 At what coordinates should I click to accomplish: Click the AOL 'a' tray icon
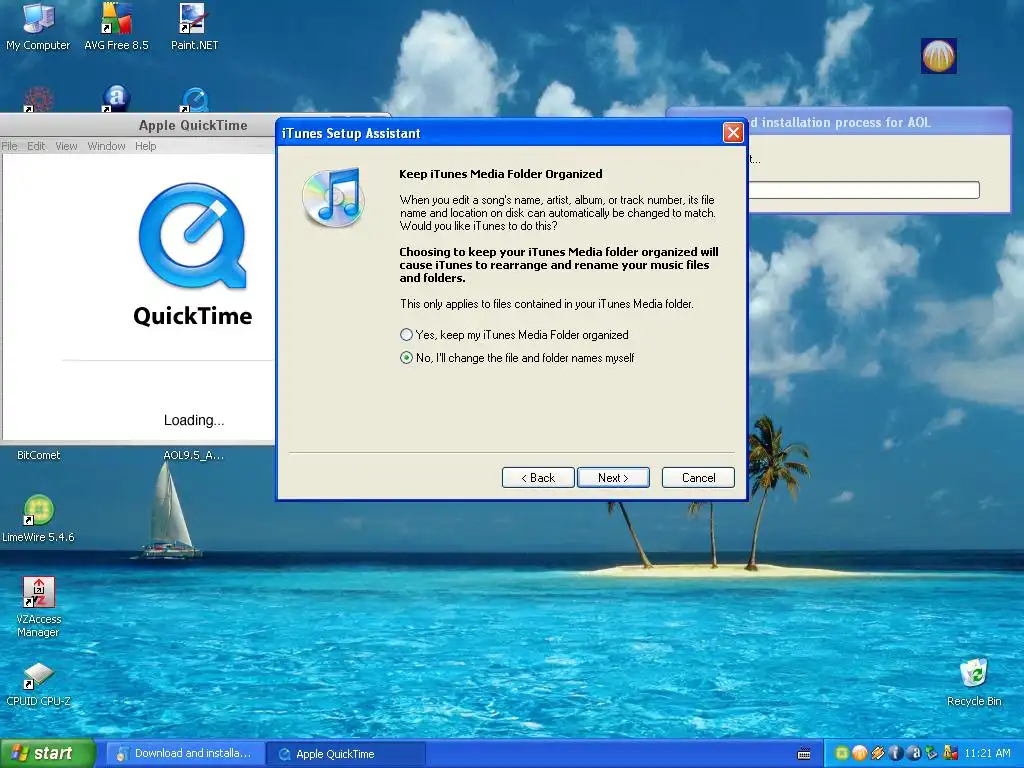click(x=914, y=754)
